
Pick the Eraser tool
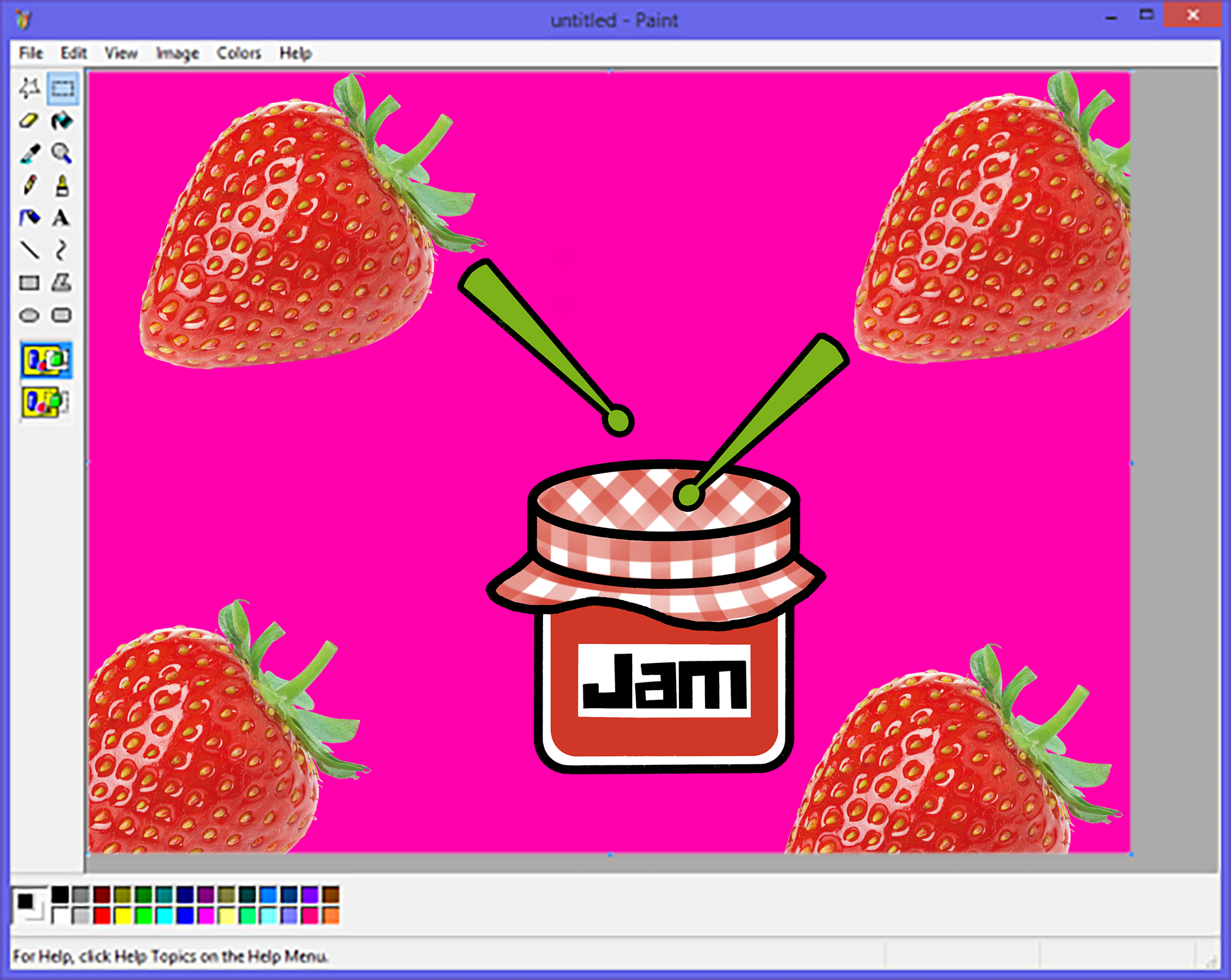click(30, 121)
